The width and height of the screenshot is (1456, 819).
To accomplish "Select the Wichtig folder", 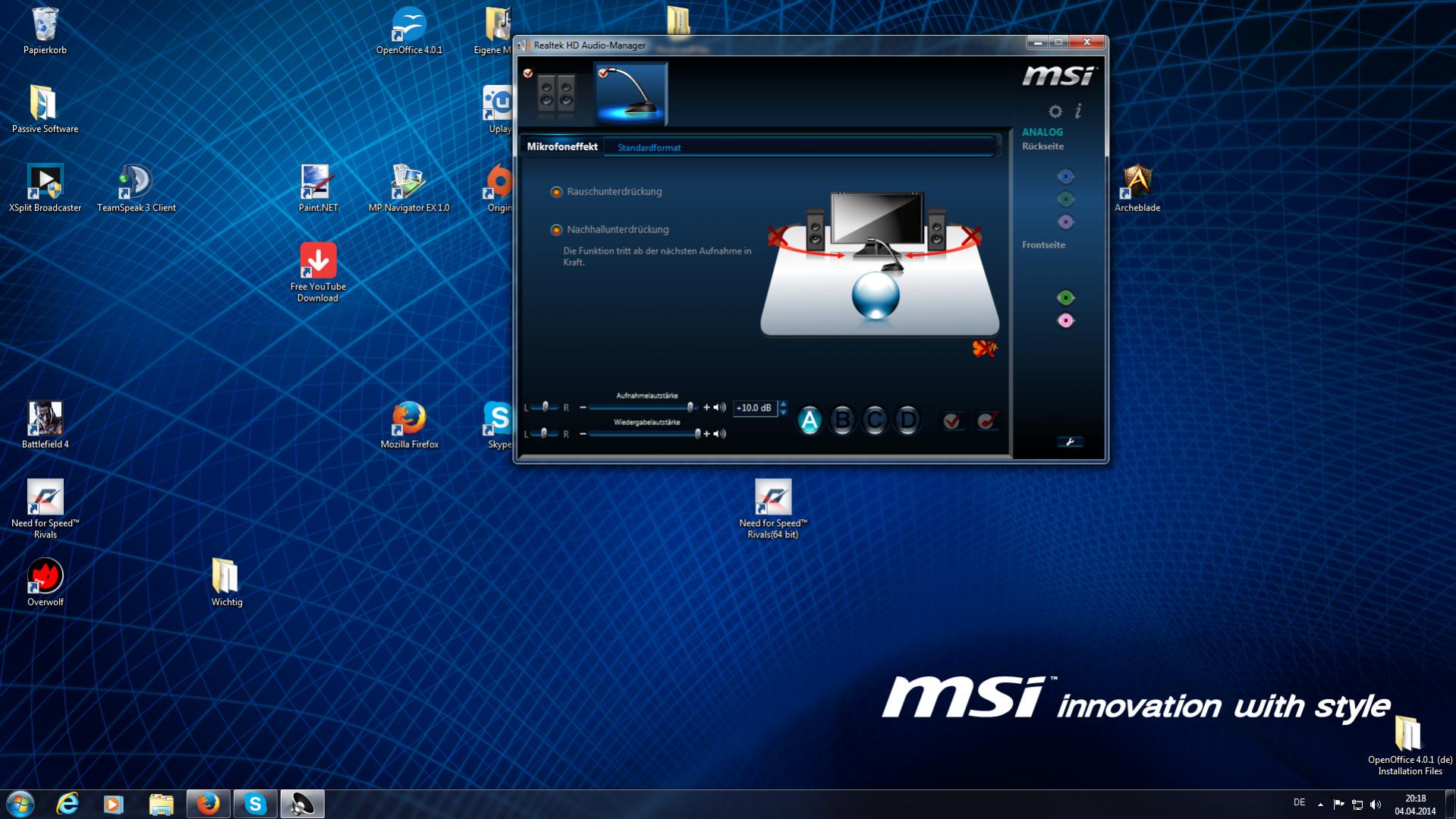I will (x=227, y=583).
